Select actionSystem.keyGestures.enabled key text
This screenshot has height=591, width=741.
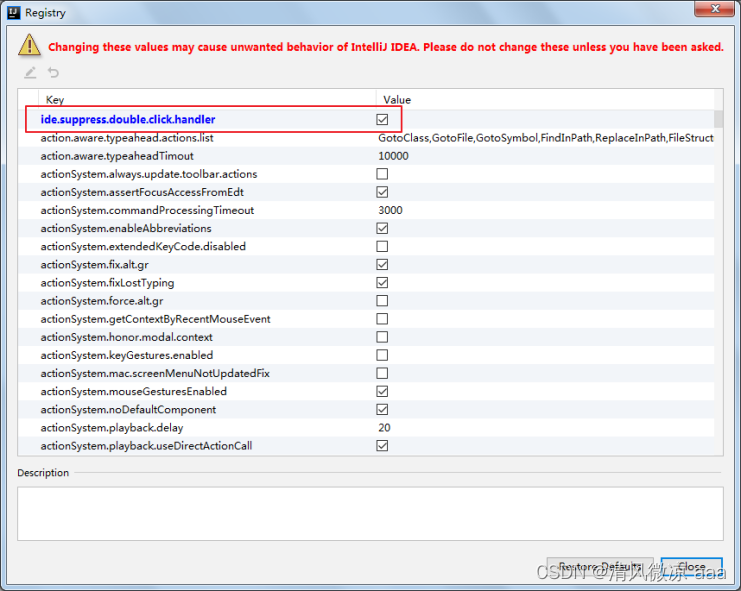click(x=127, y=355)
